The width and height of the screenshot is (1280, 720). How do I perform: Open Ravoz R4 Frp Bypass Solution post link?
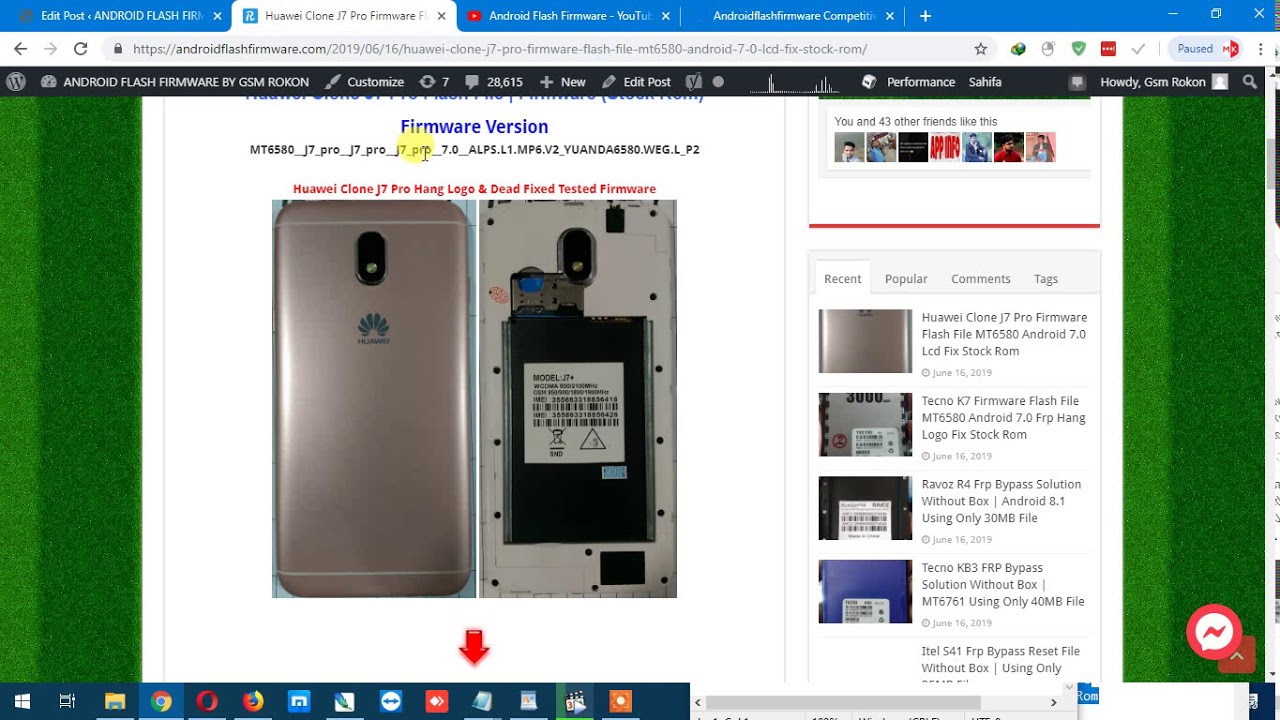pos(1001,501)
